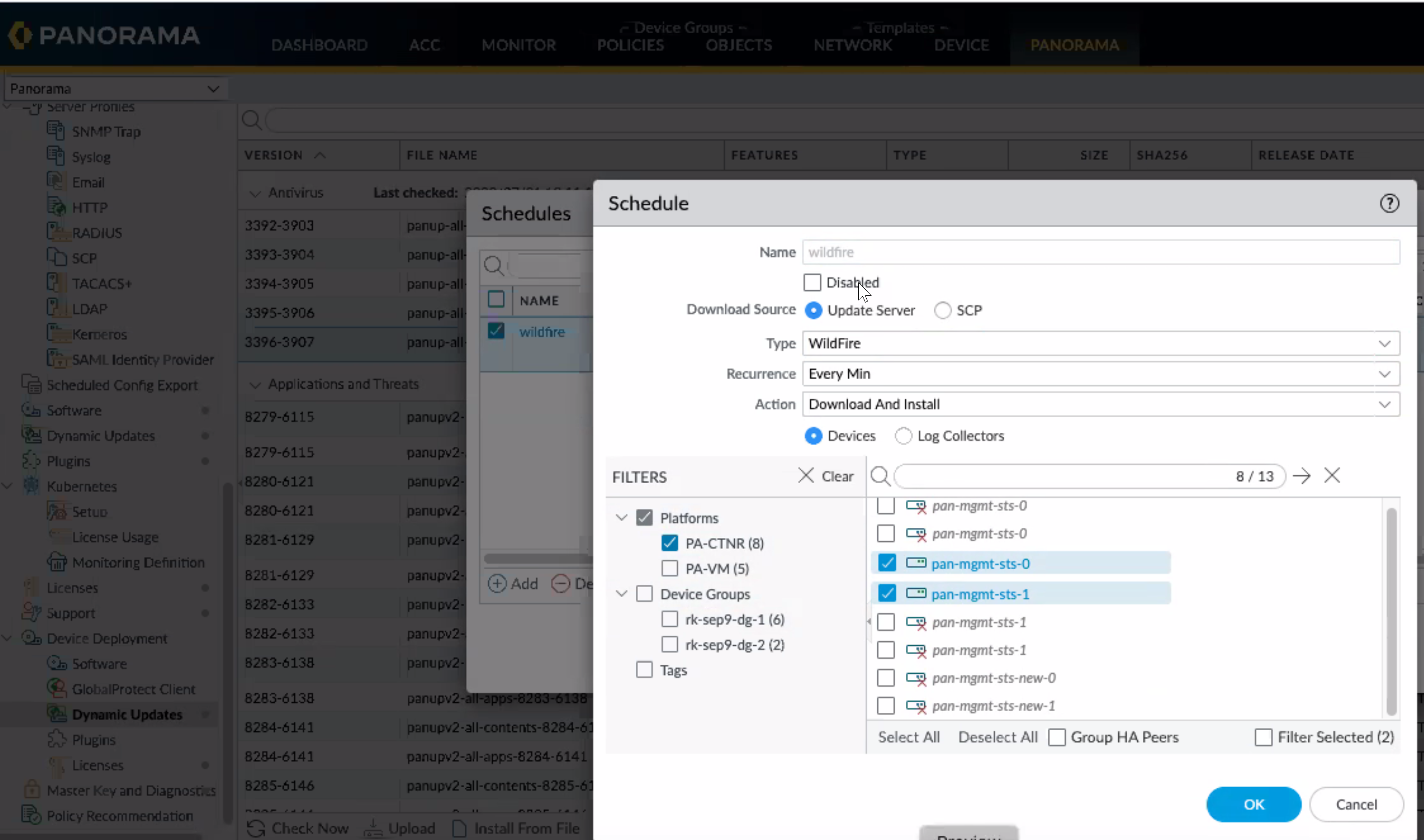Open the Recurrence dropdown

[x=1384, y=374]
